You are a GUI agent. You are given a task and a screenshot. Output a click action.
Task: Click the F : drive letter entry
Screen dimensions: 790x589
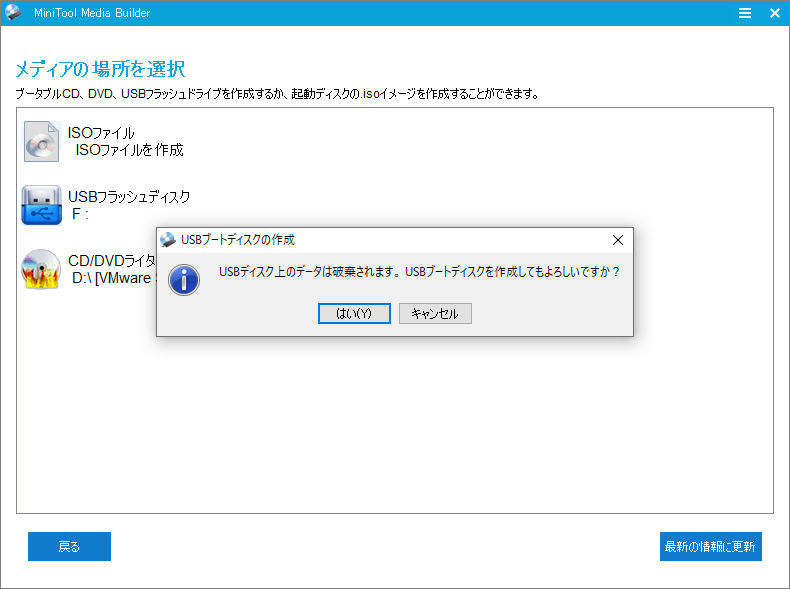pos(81,214)
